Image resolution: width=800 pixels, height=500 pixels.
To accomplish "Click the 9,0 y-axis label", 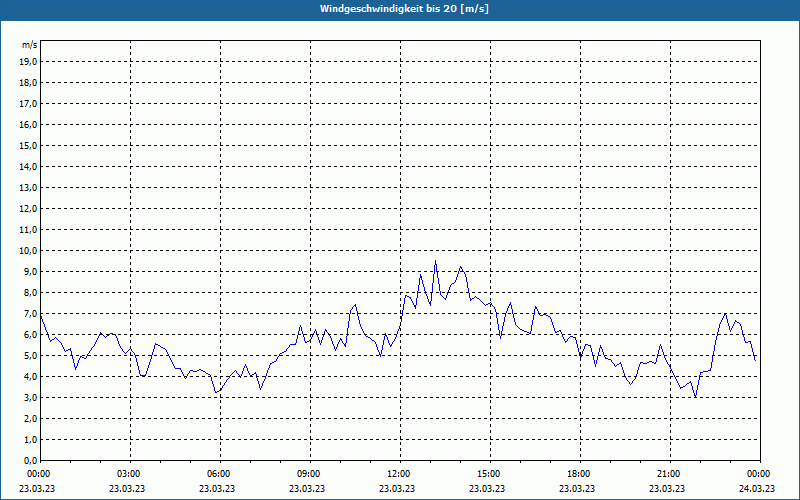I will [30, 271].
